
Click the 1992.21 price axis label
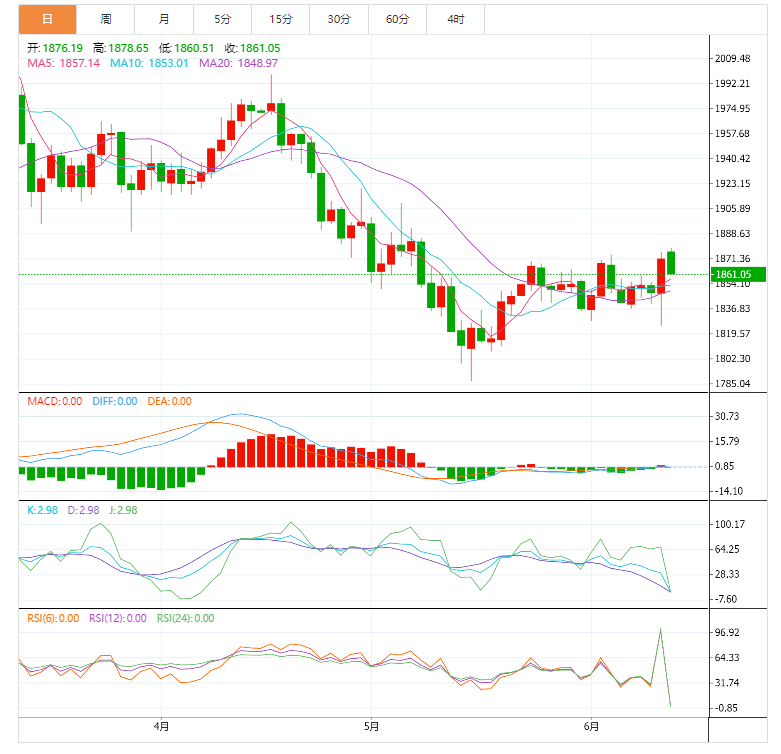pyautogui.click(x=733, y=84)
